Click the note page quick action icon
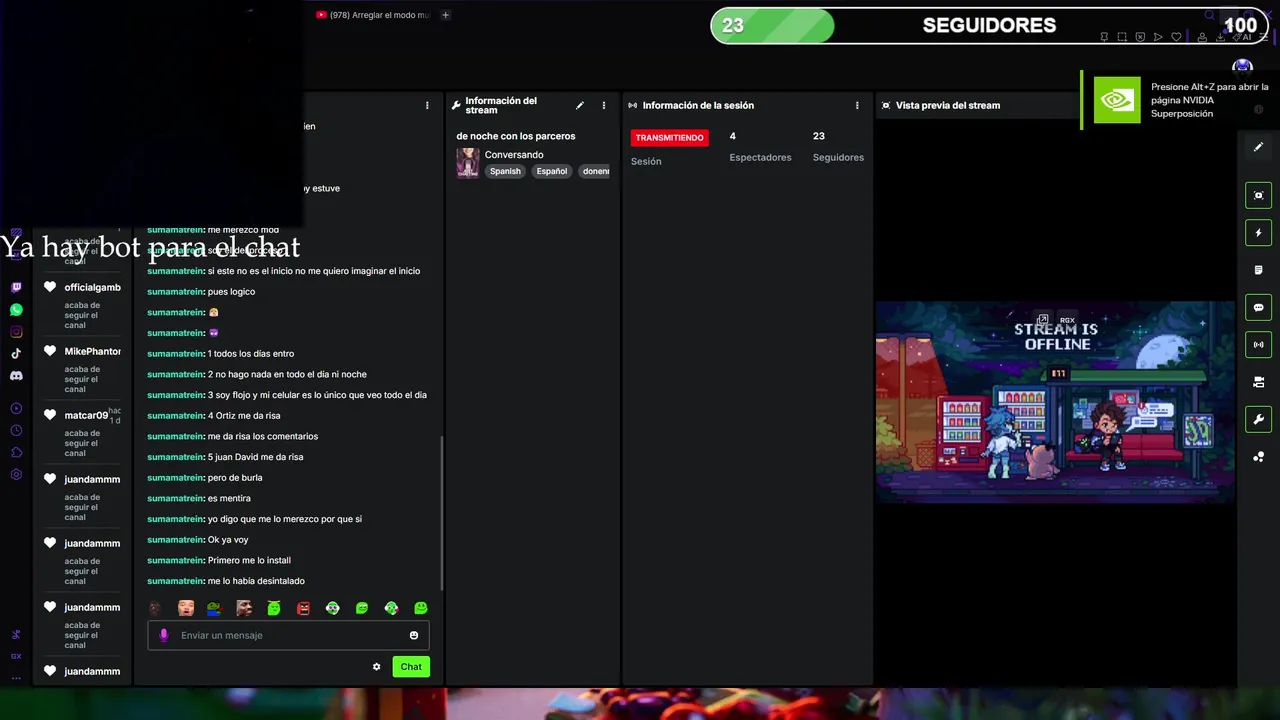 1259,270
